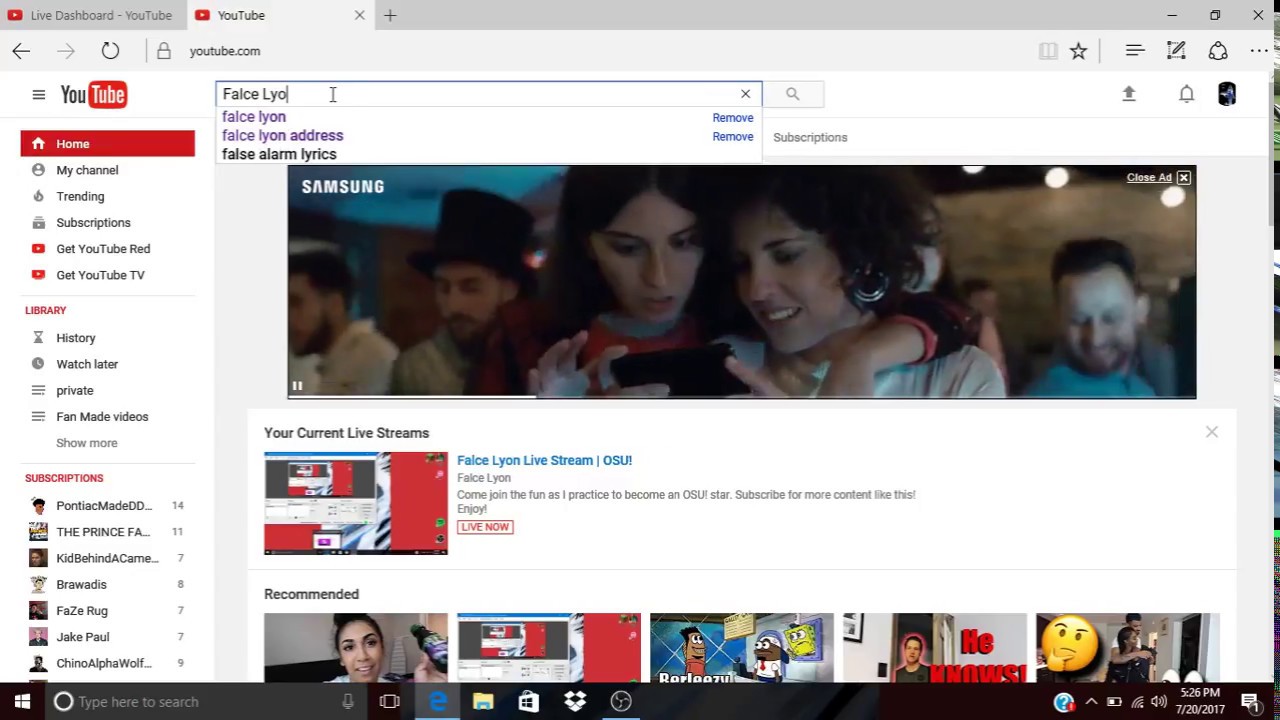
Task: Open 'He KNOWS!' recommended video thumbnail
Action: coord(935,648)
